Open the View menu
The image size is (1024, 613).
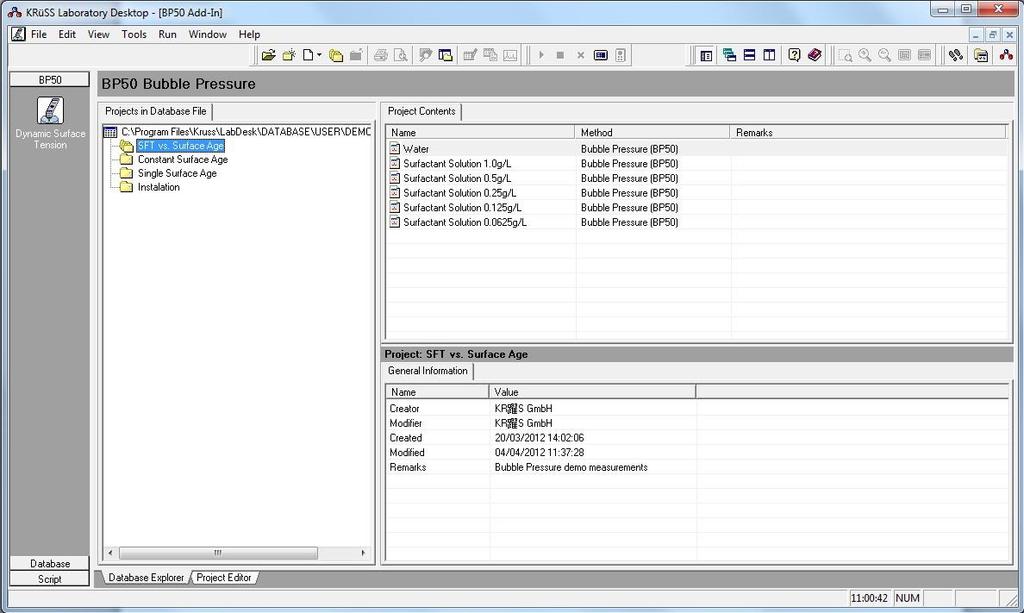pyautogui.click(x=99, y=34)
